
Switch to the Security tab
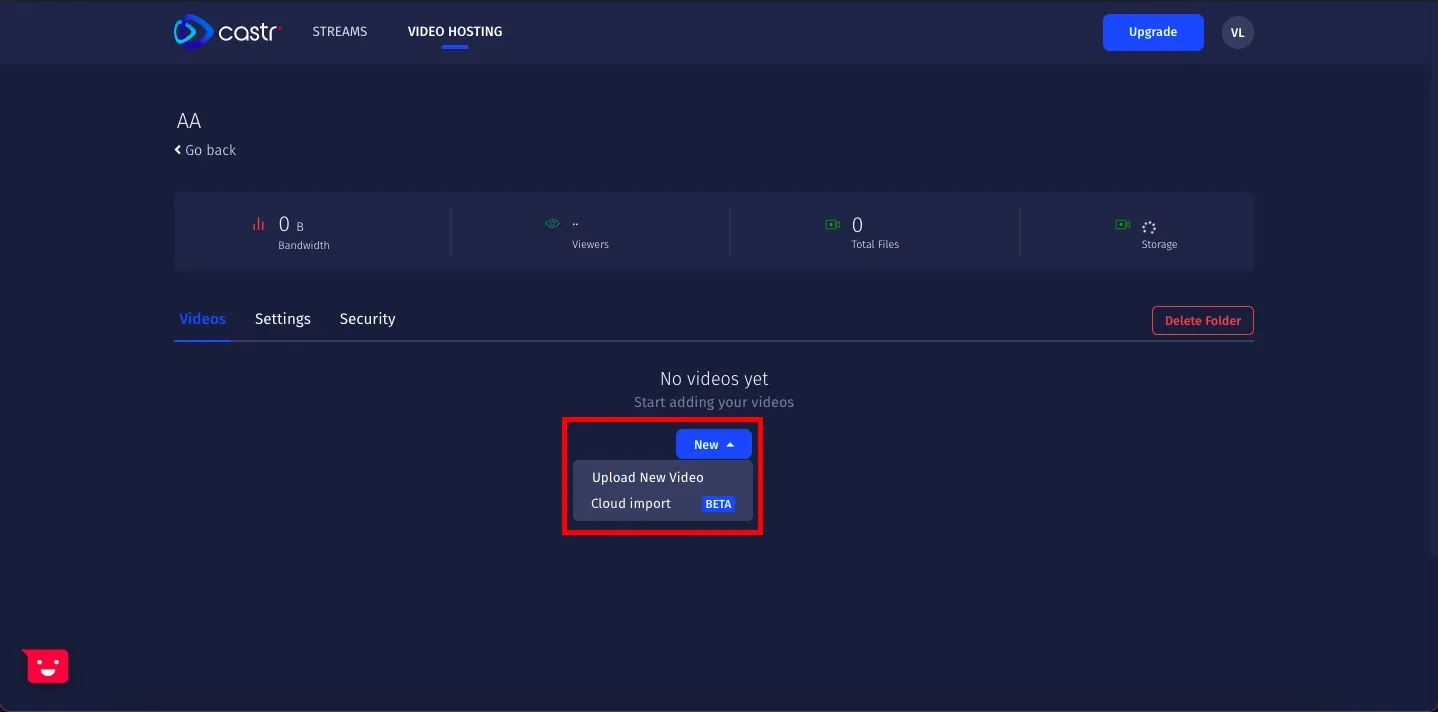coord(368,319)
